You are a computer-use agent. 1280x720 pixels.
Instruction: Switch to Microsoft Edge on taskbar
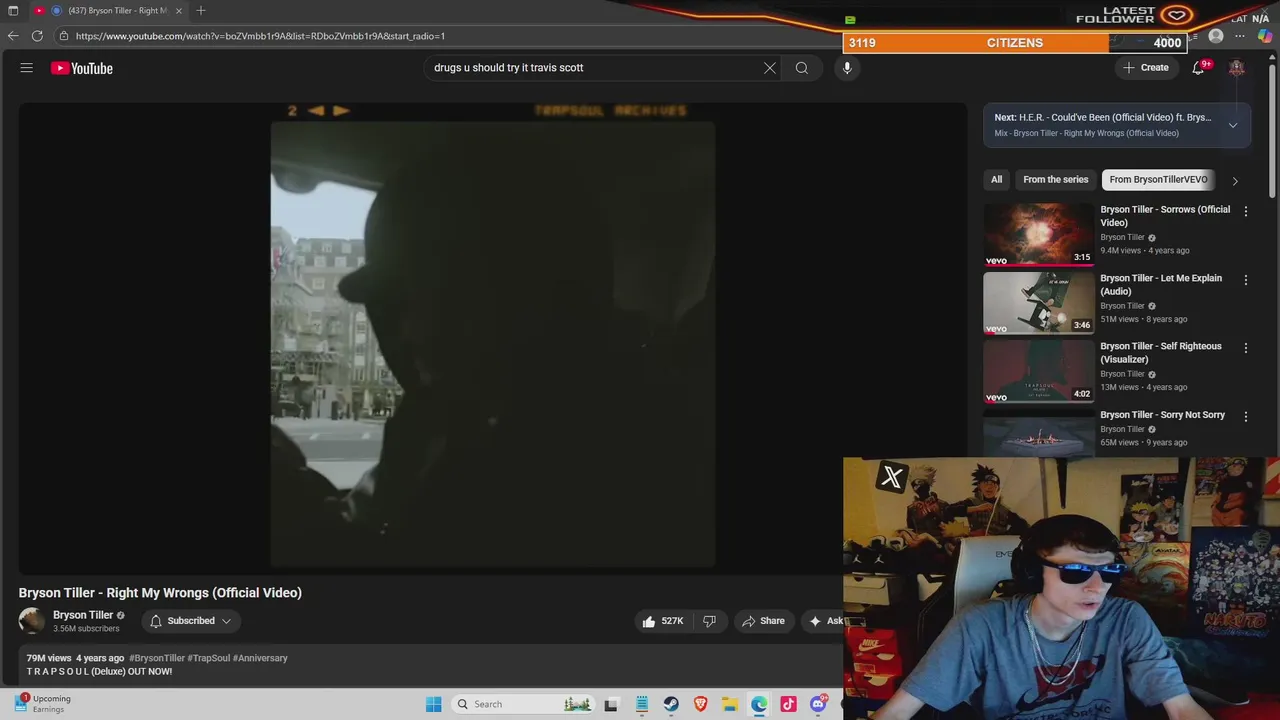point(759,704)
